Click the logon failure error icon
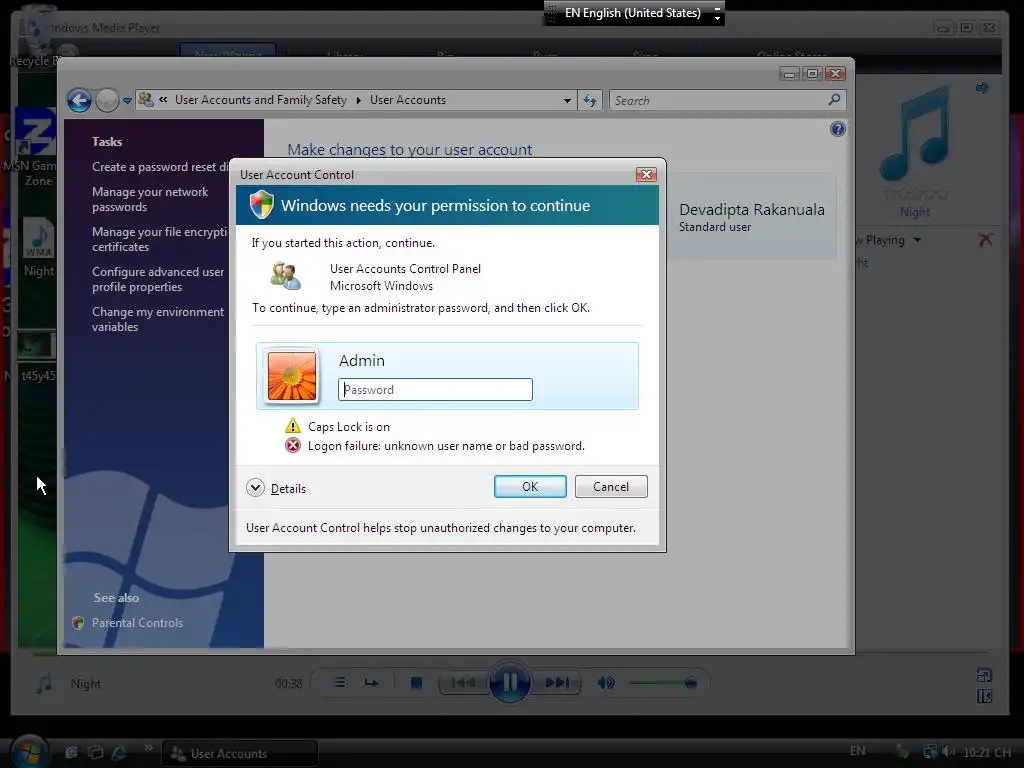 click(x=293, y=445)
